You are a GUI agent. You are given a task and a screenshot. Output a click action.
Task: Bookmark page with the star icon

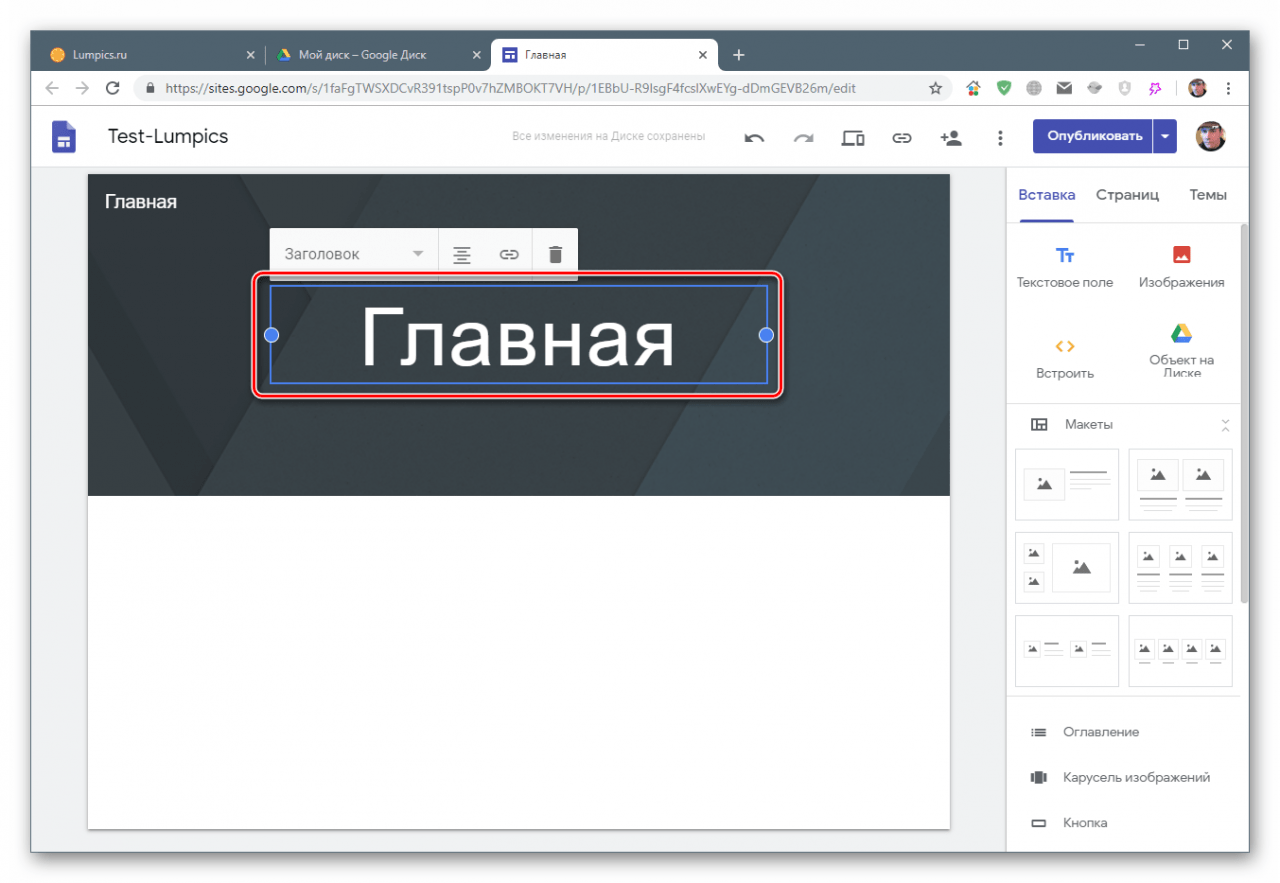935,88
